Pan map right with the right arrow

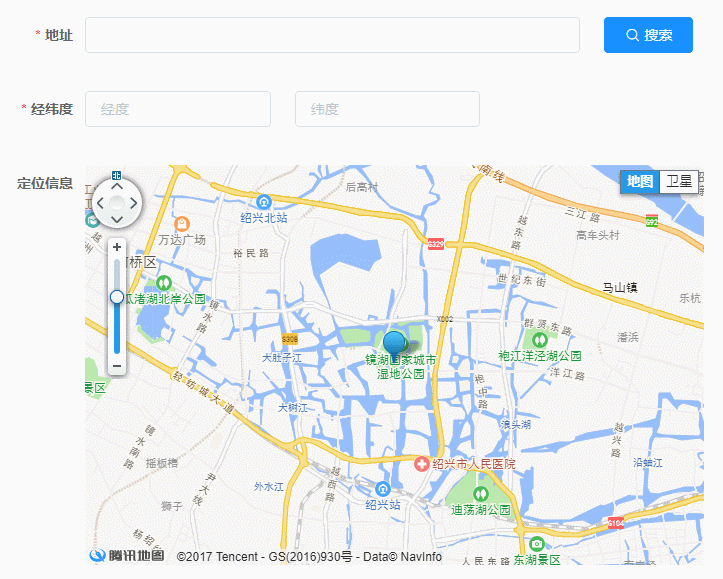[x=134, y=203]
